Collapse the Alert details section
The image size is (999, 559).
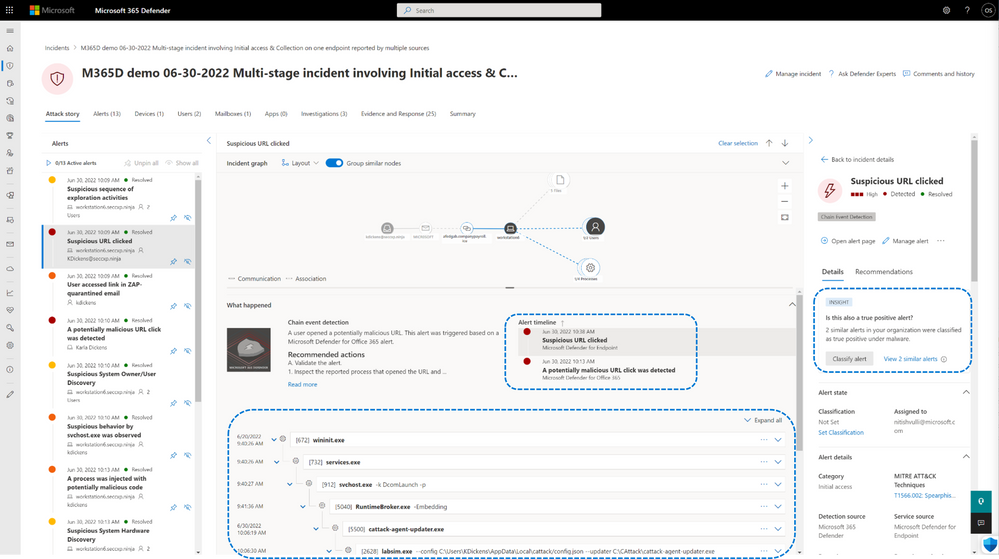click(x=966, y=457)
